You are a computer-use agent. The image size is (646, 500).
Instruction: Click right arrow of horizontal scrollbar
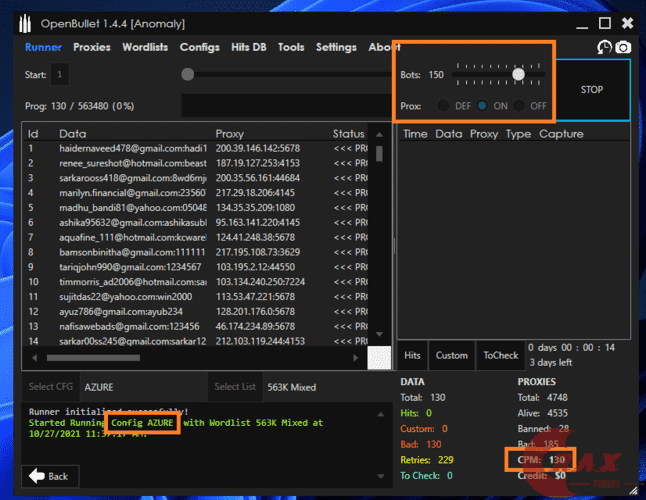click(x=355, y=358)
